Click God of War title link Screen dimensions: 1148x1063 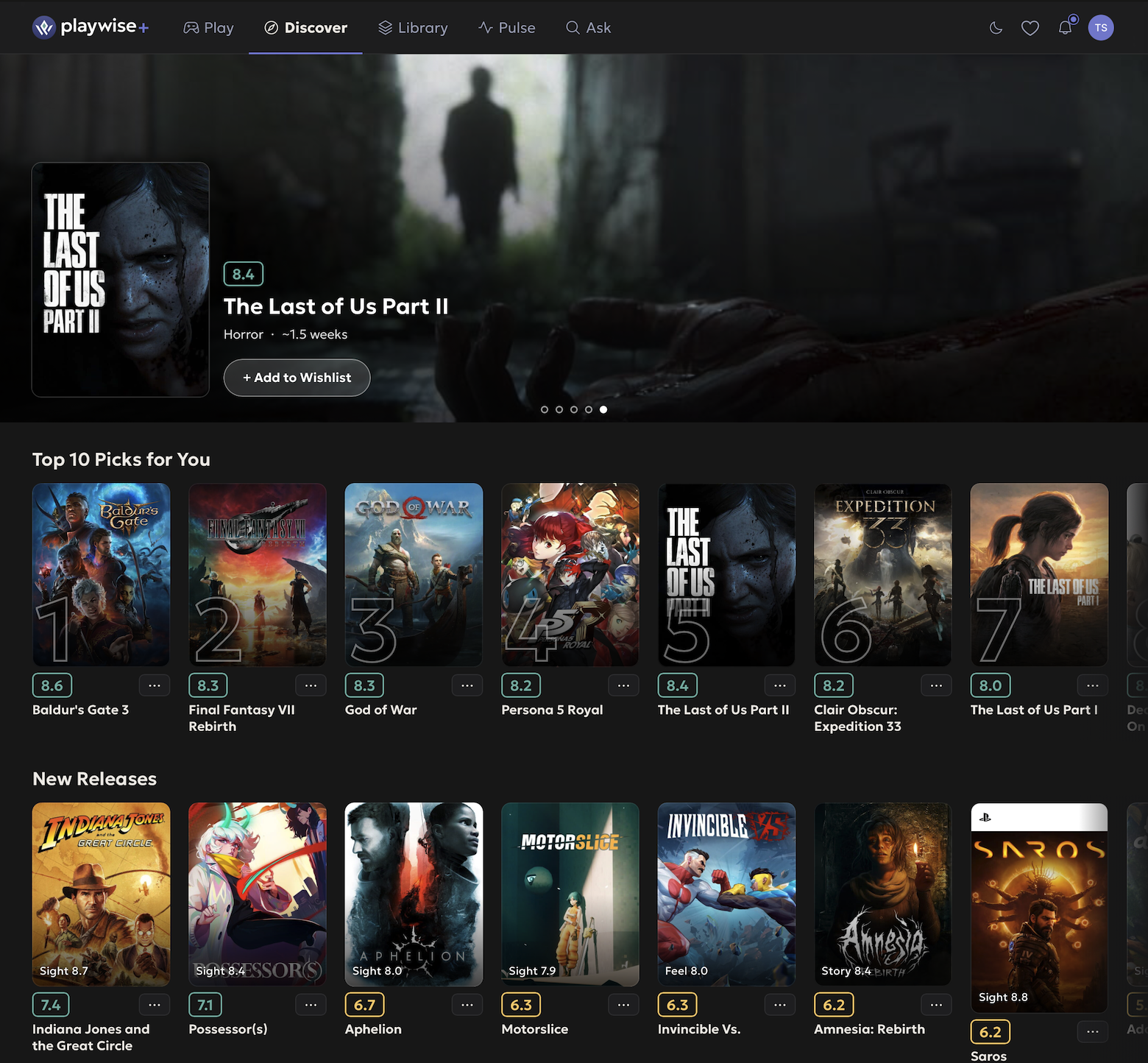(381, 710)
